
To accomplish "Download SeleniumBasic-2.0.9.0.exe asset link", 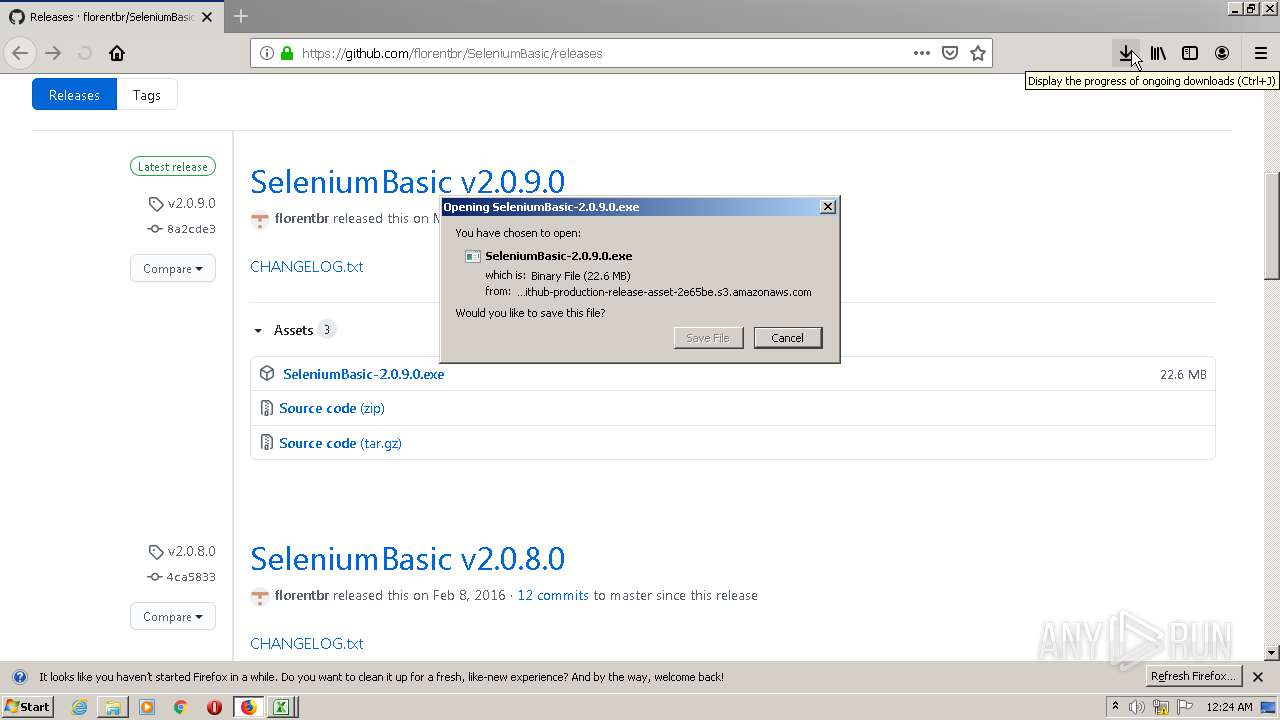I will click(363, 374).
